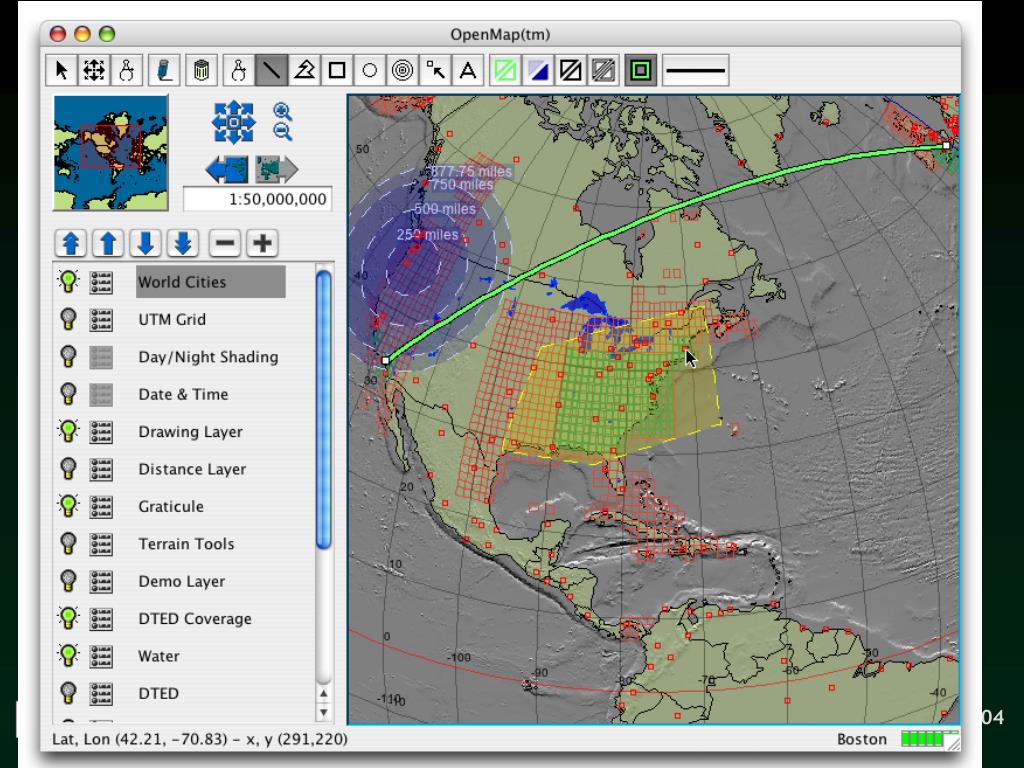The width and height of the screenshot is (1024, 768).
Task: Click the figure icon beside the pan tool
Action: (x=127, y=70)
